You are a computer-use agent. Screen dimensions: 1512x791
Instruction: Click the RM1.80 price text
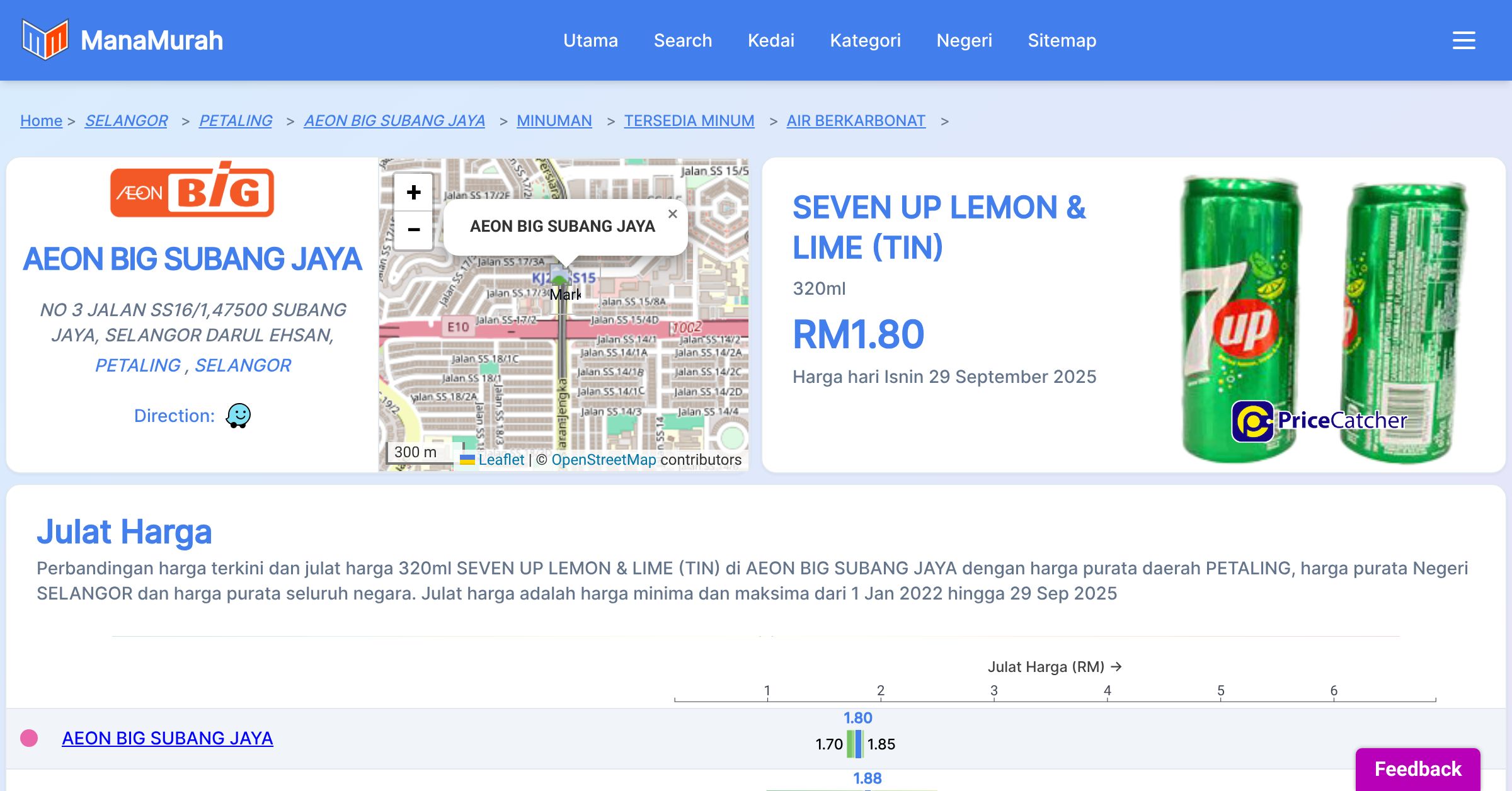coord(859,334)
